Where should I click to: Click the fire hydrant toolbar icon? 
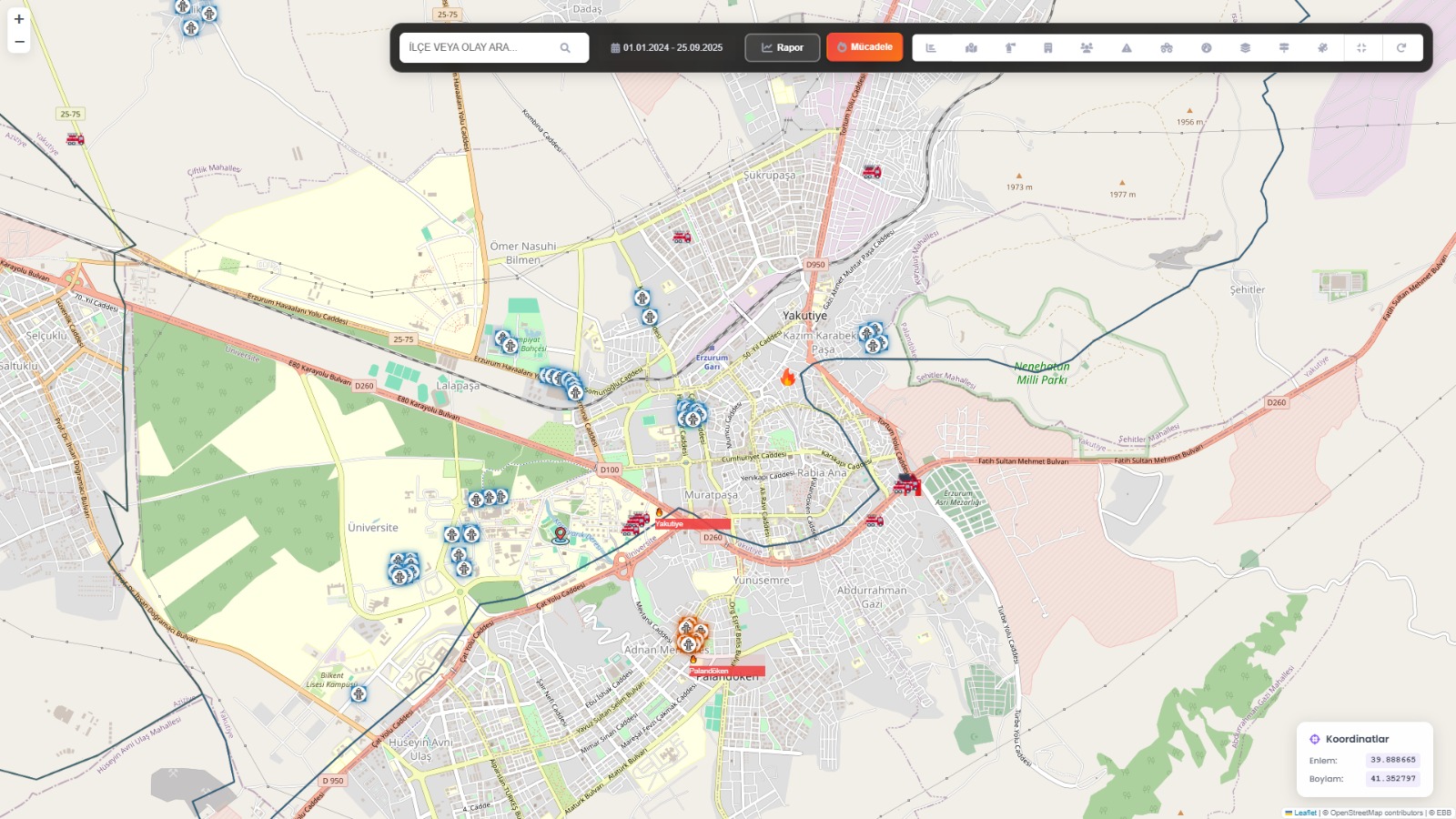tap(1010, 47)
